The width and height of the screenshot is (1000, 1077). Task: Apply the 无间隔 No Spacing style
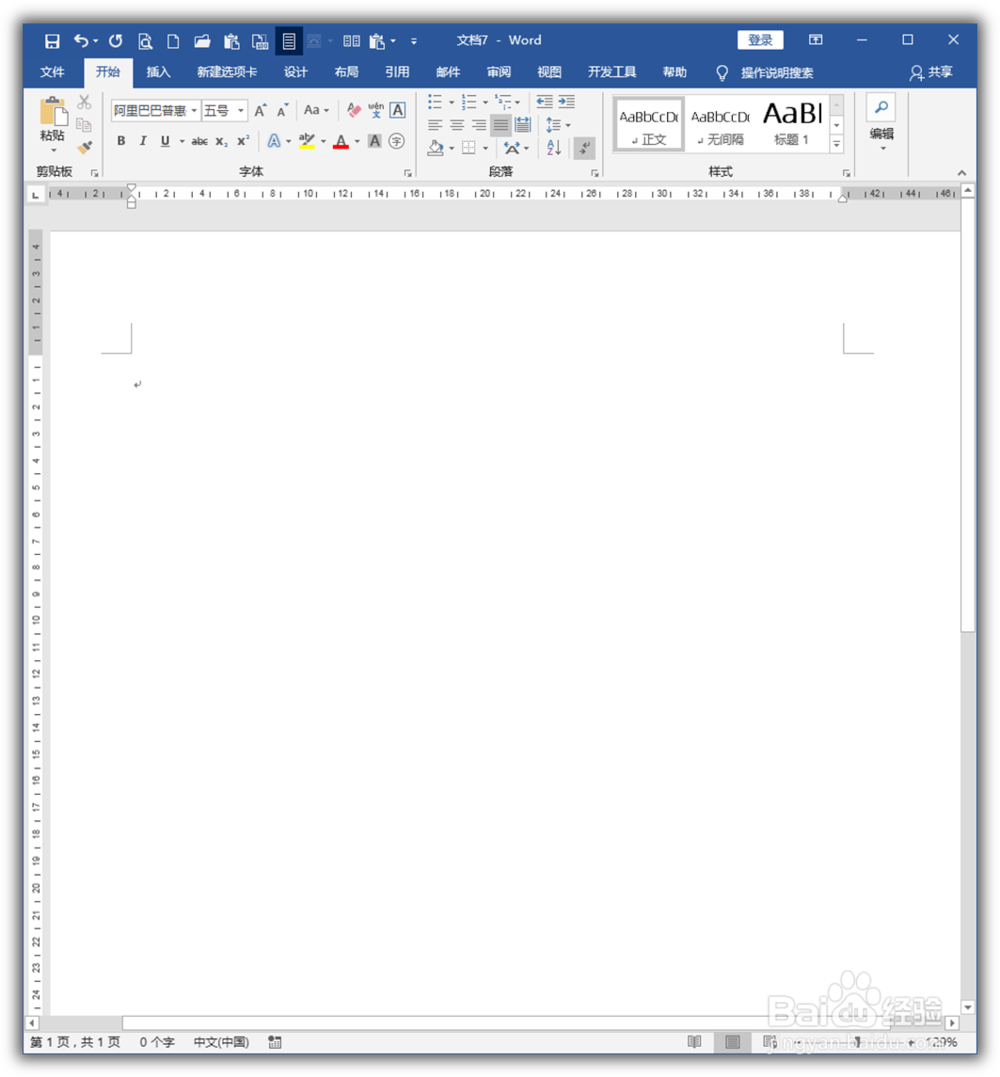pyautogui.click(x=720, y=124)
